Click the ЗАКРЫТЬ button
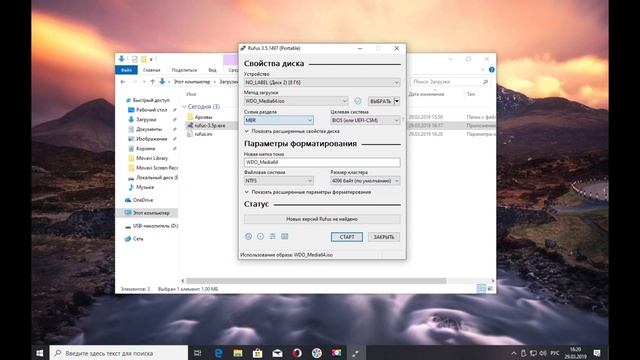Screen dimensions: 640x360 (384, 237)
